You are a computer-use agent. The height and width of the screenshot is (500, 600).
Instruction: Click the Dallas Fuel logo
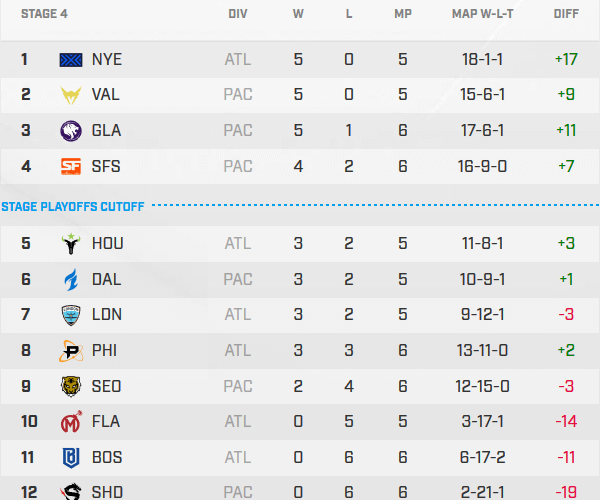pos(72,279)
